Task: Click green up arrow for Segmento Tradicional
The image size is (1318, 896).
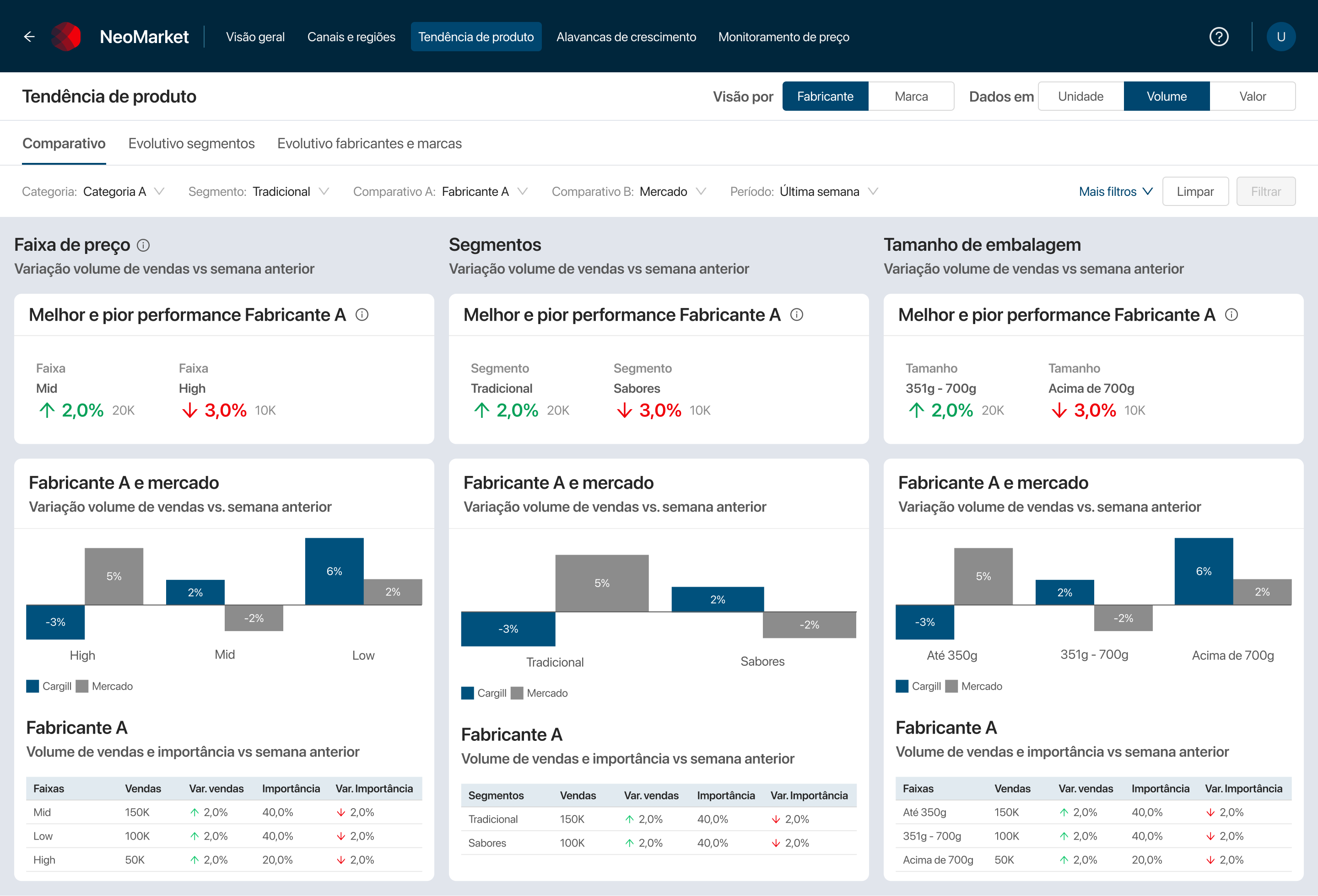Action: click(481, 410)
